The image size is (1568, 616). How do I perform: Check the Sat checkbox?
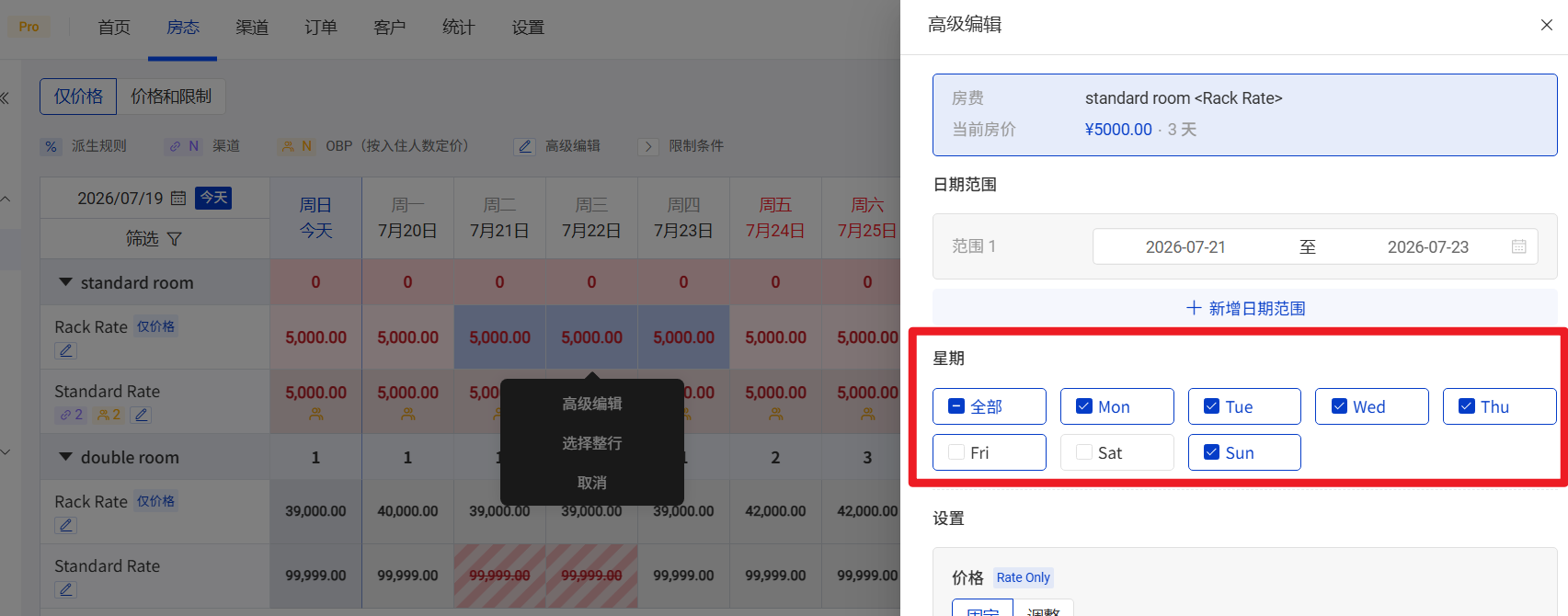tap(1084, 452)
